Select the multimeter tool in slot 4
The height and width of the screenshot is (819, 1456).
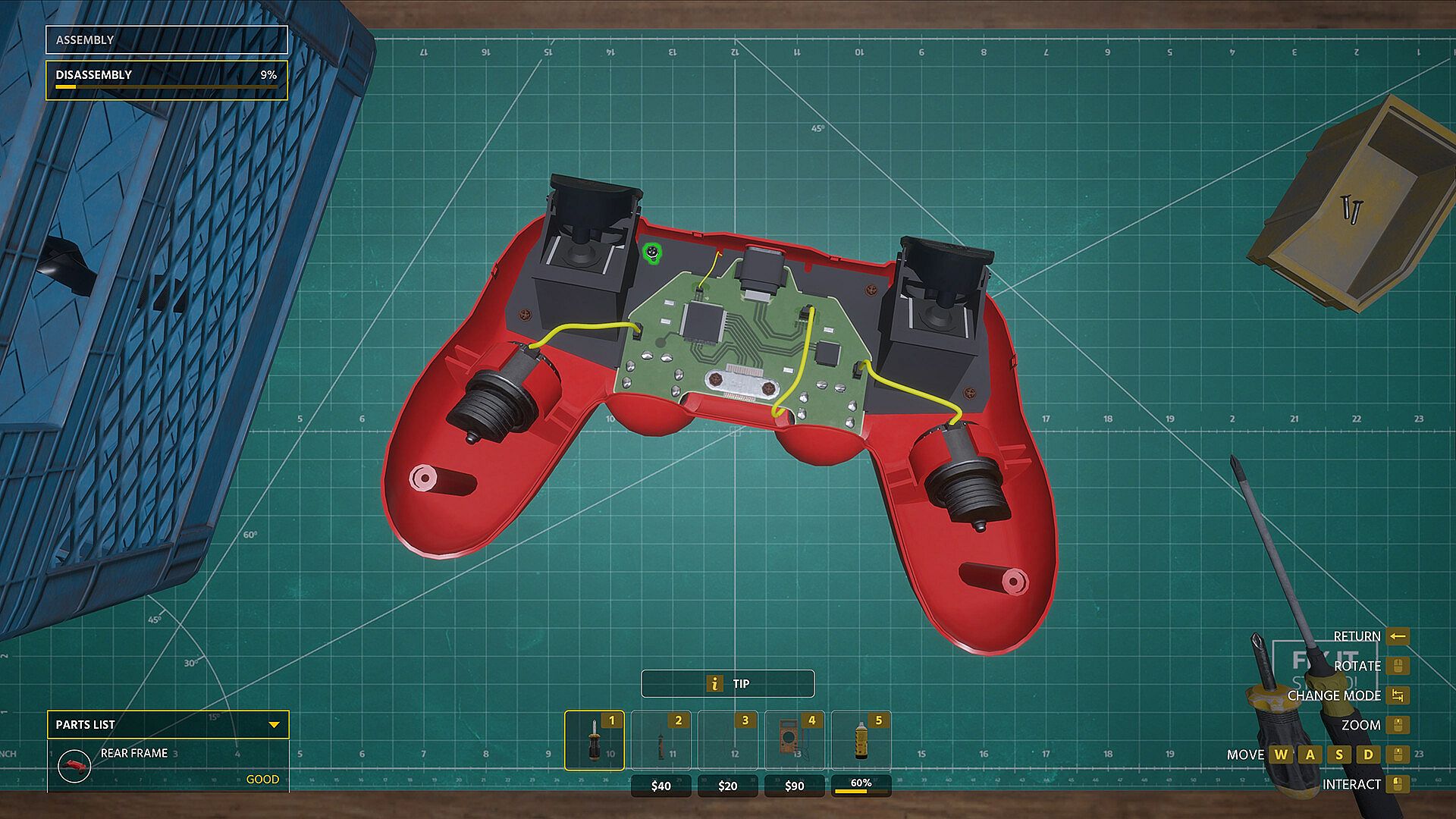pyautogui.click(x=794, y=740)
